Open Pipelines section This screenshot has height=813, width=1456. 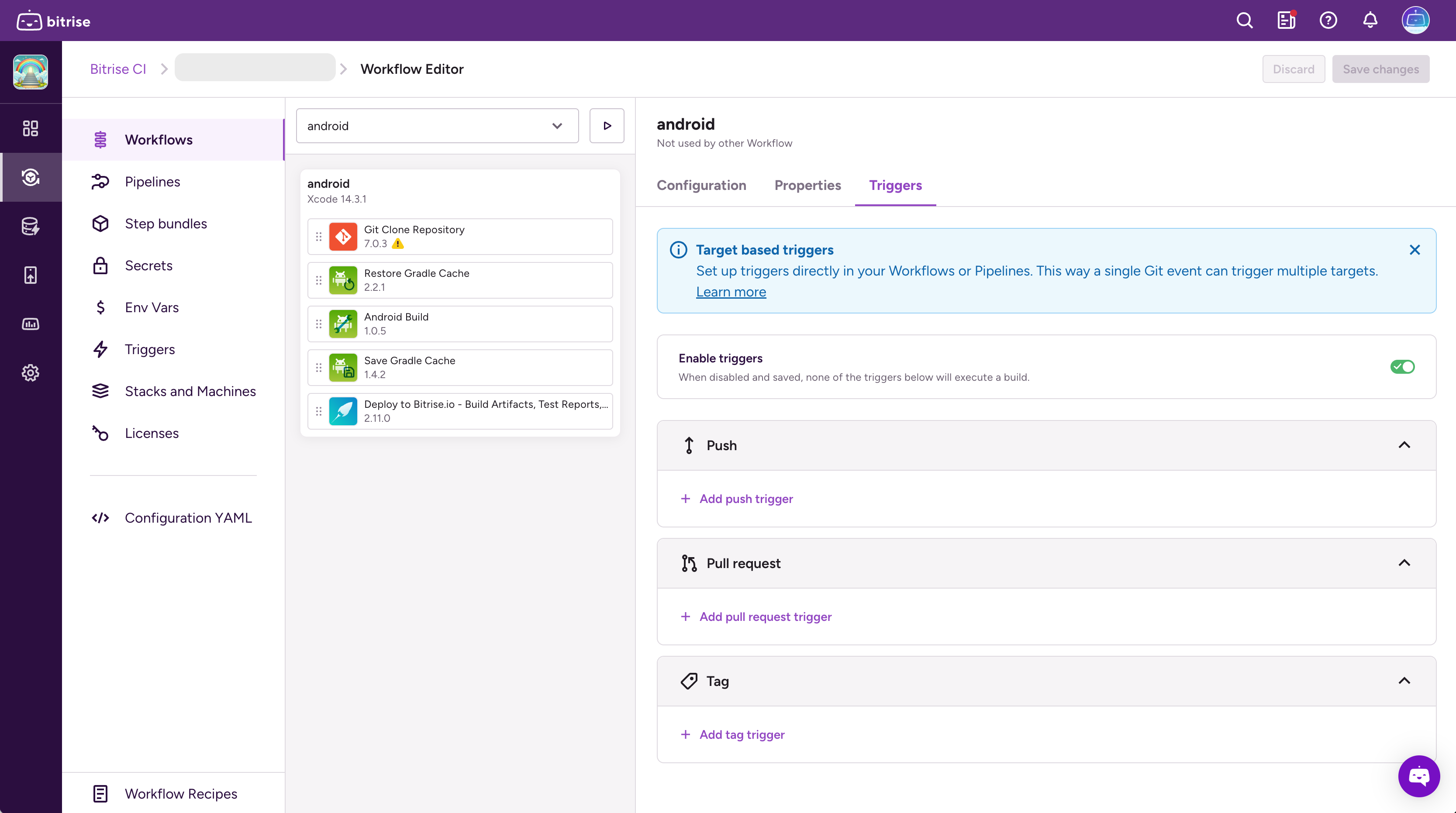[x=173, y=181]
